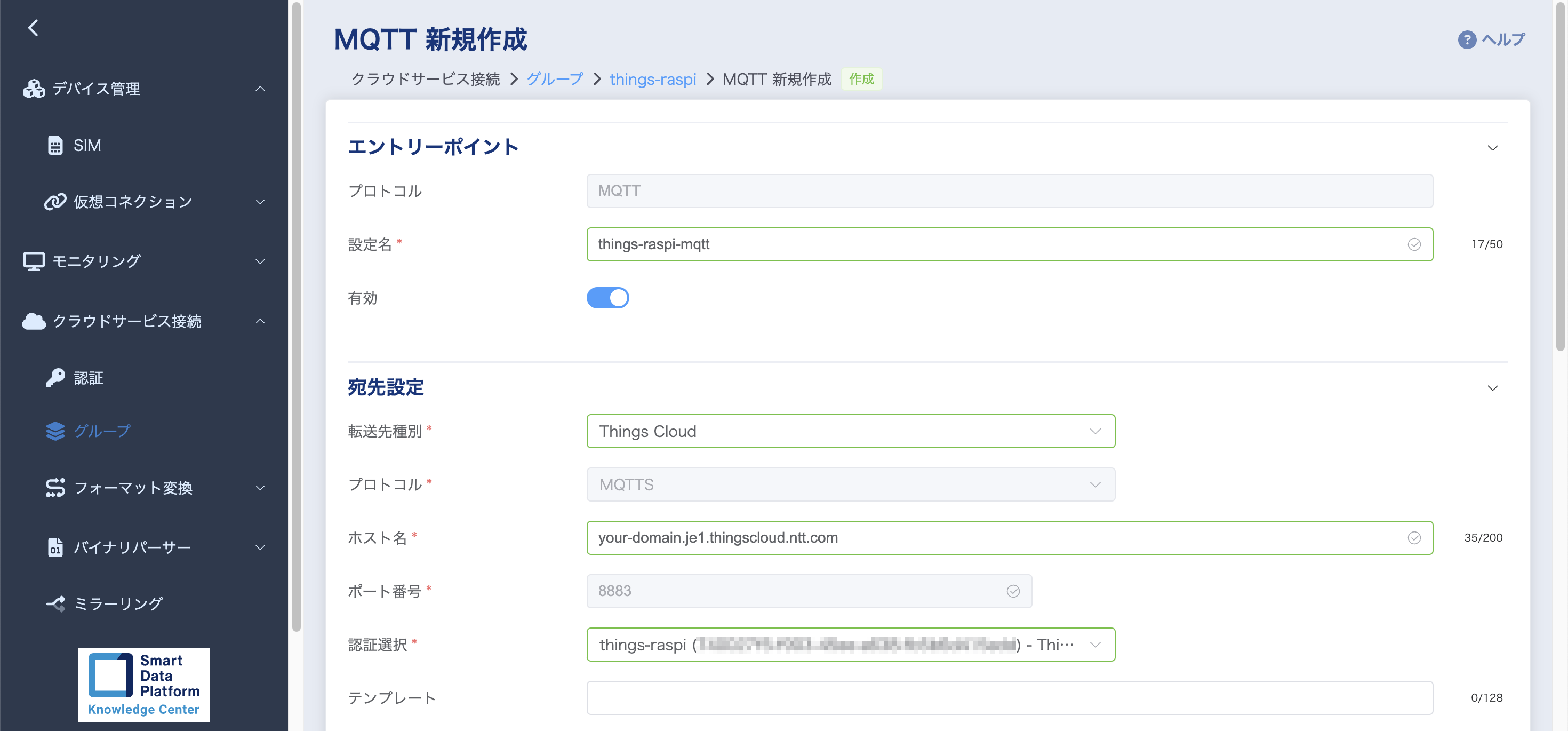Click the check icon in ホスト名 field
Image resolution: width=1568 pixels, height=731 pixels.
point(1414,538)
